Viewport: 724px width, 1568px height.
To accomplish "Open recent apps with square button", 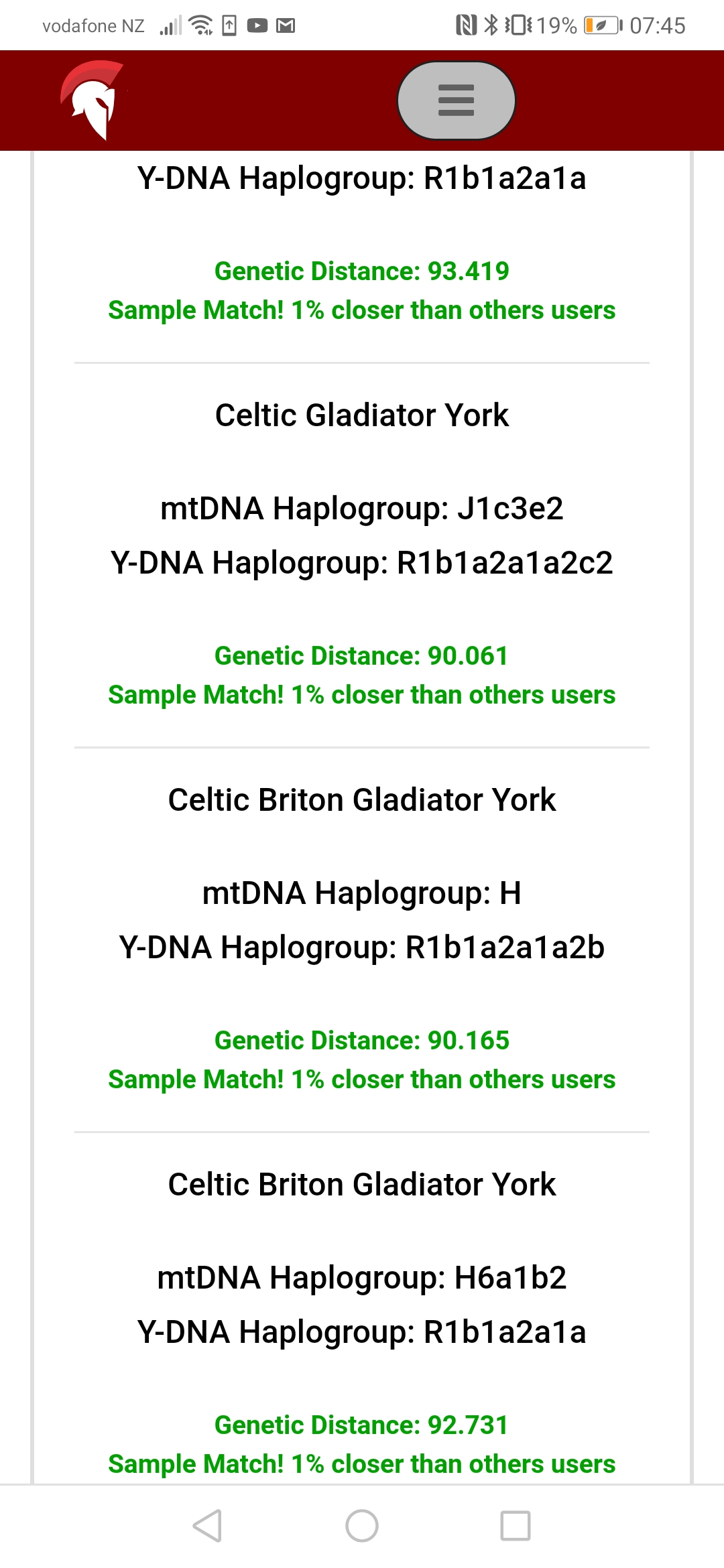I will pyautogui.click(x=516, y=1526).
